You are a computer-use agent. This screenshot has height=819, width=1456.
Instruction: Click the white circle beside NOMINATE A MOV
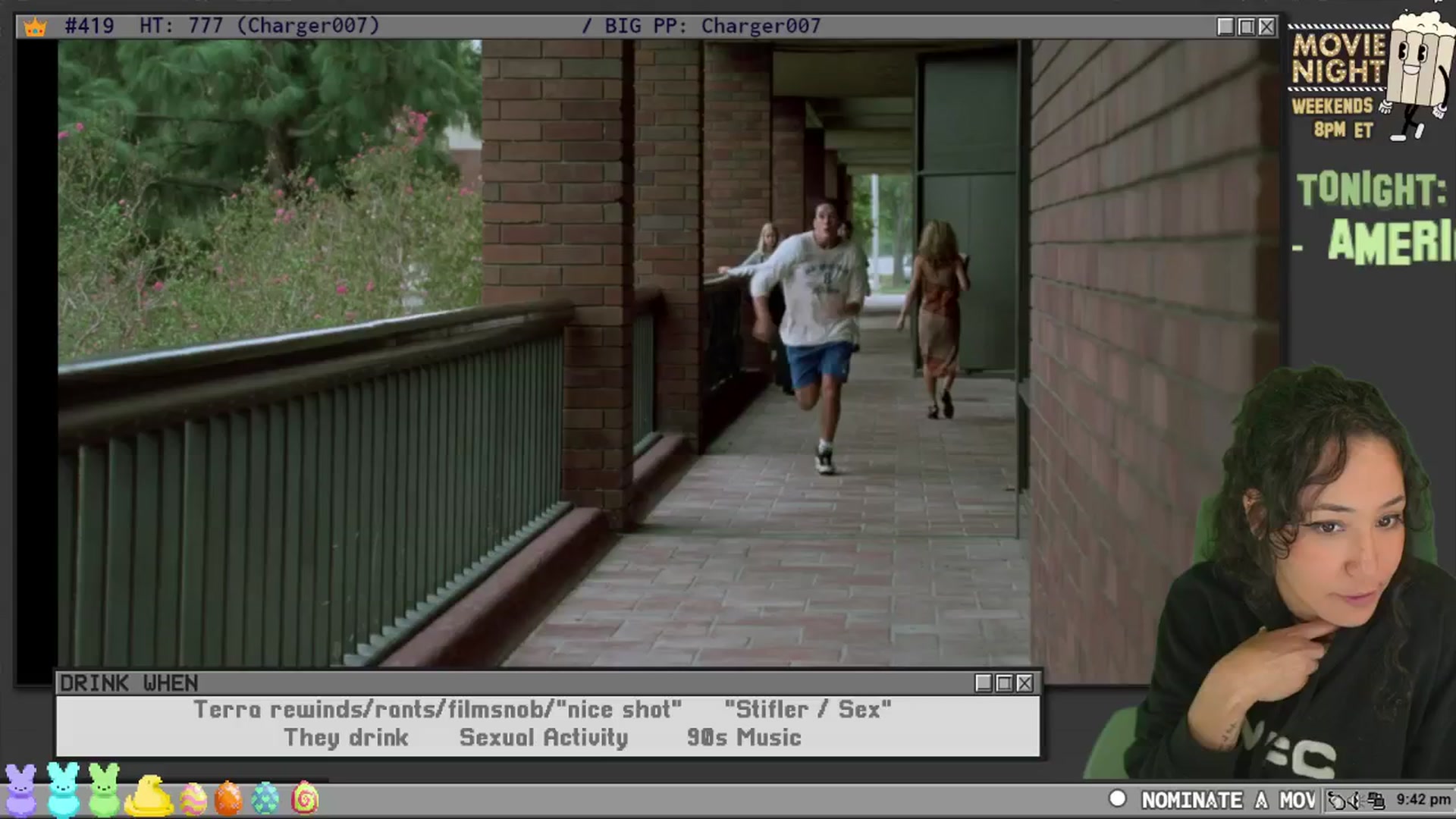(1117, 799)
